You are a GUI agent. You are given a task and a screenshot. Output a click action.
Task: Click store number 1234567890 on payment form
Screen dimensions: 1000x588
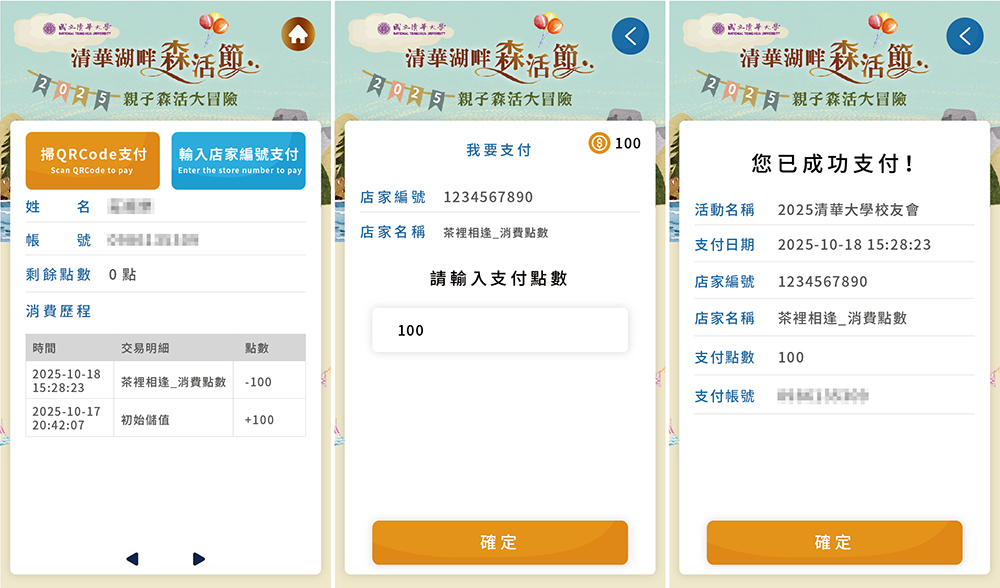[488, 197]
